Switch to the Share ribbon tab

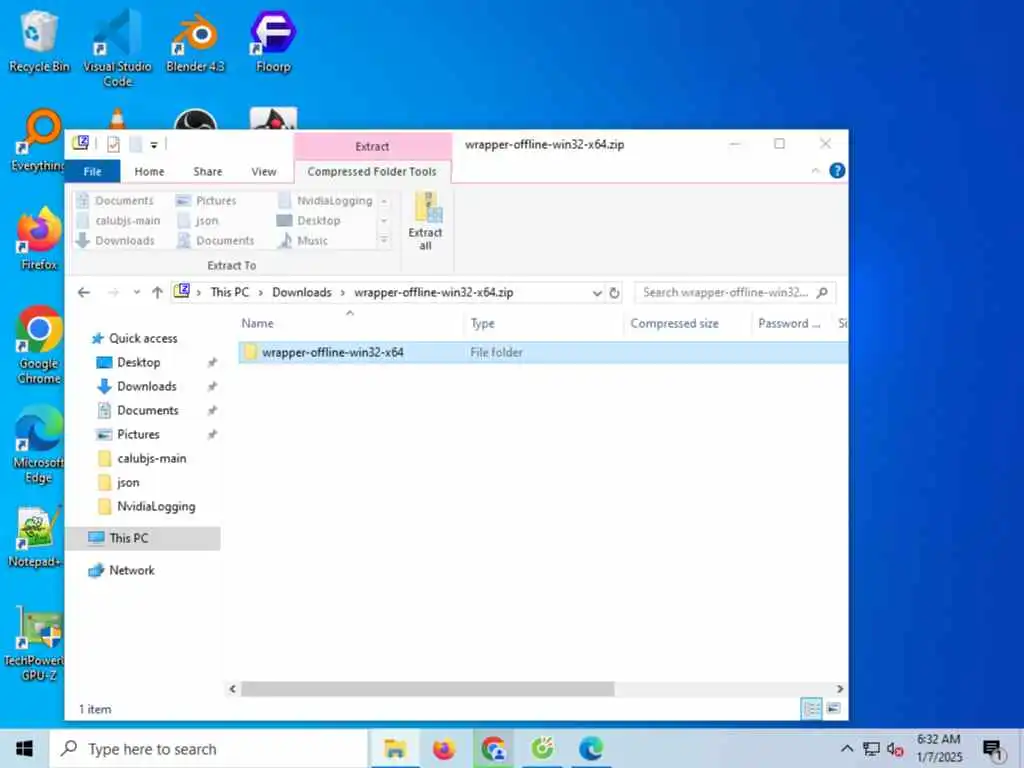coord(208,171)
